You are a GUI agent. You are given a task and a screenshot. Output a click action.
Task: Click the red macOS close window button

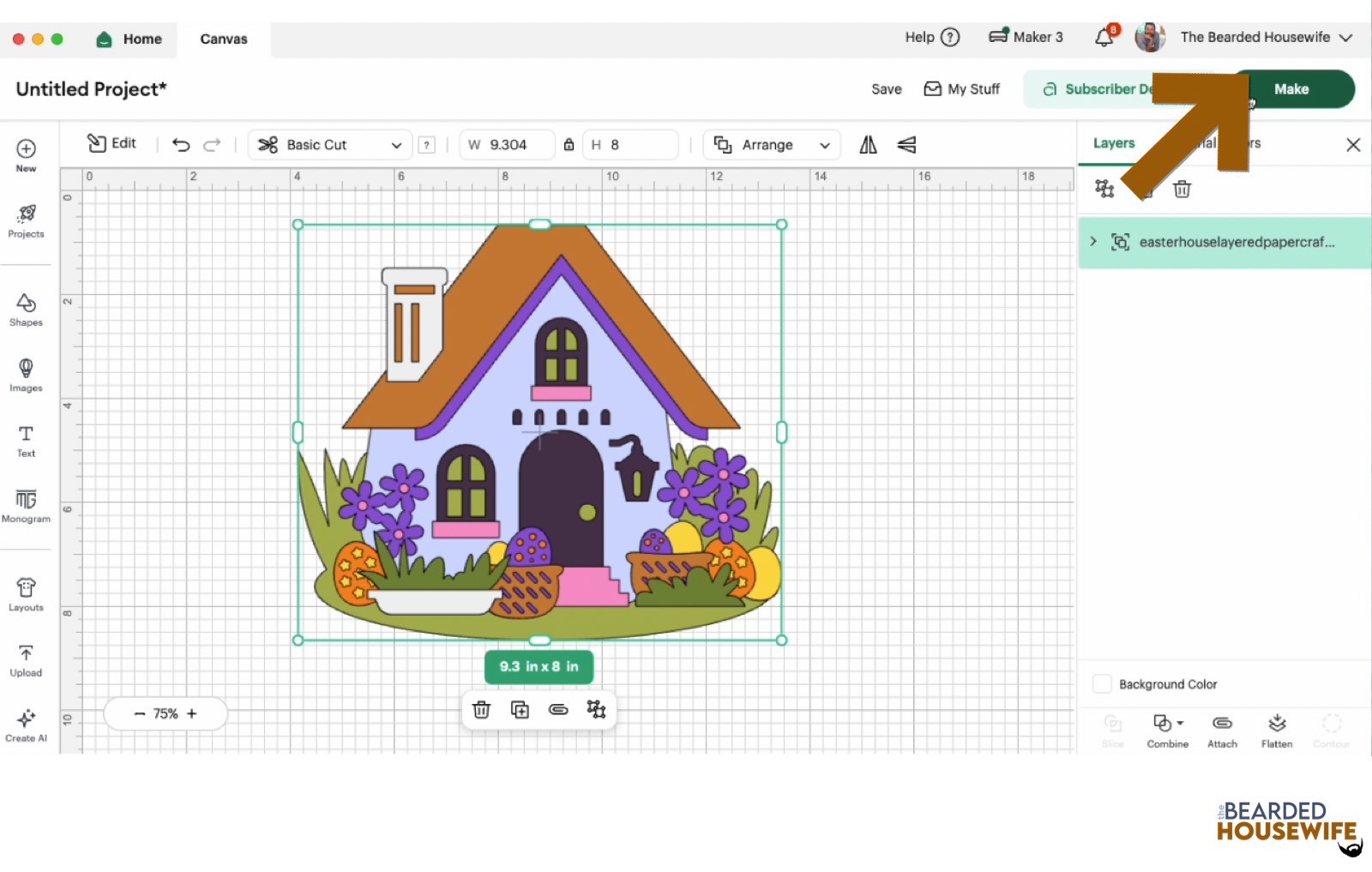18,39
